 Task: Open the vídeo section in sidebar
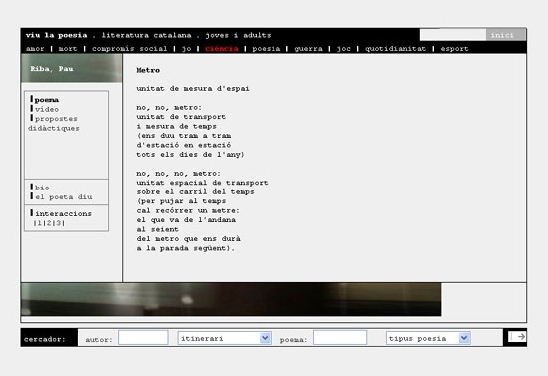[46, 109]
